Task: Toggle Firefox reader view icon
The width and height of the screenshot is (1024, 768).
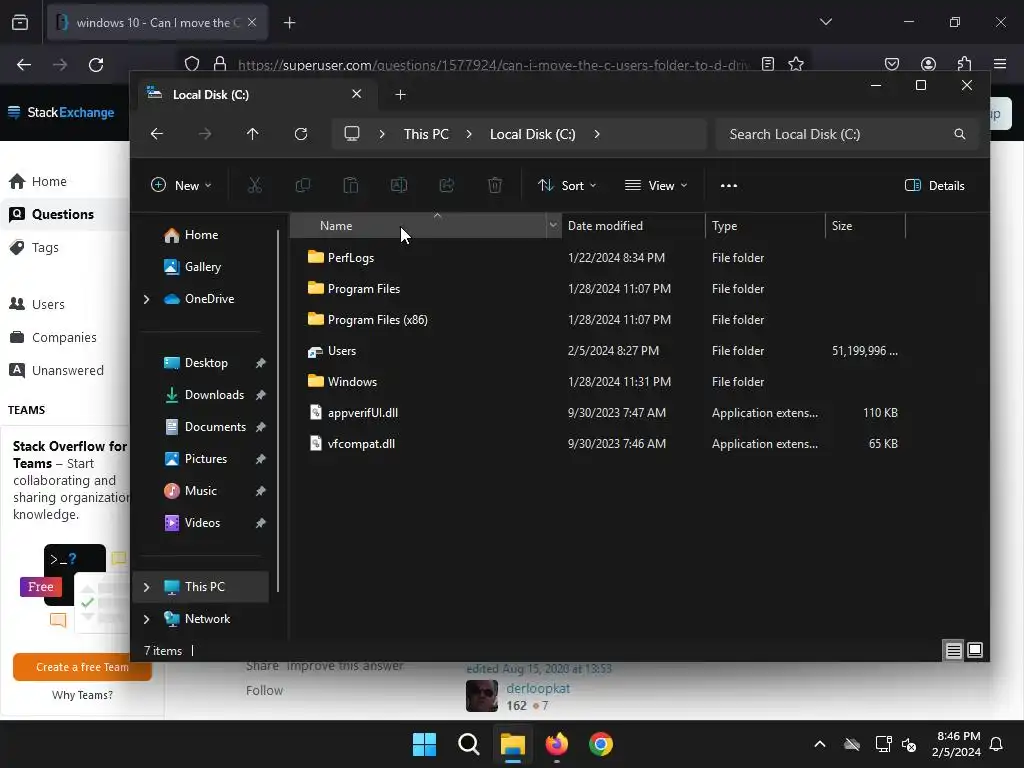Action: [x=768, y=64]
